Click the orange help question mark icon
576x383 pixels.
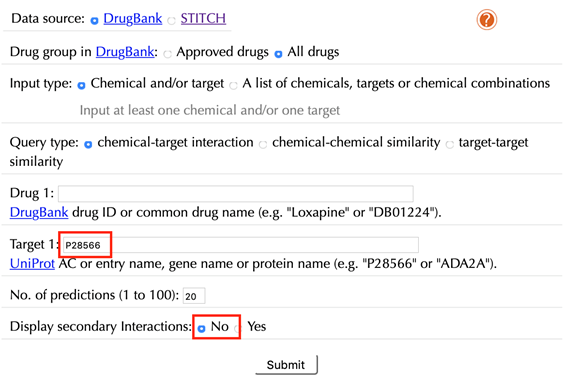click(x=486, y=19)
